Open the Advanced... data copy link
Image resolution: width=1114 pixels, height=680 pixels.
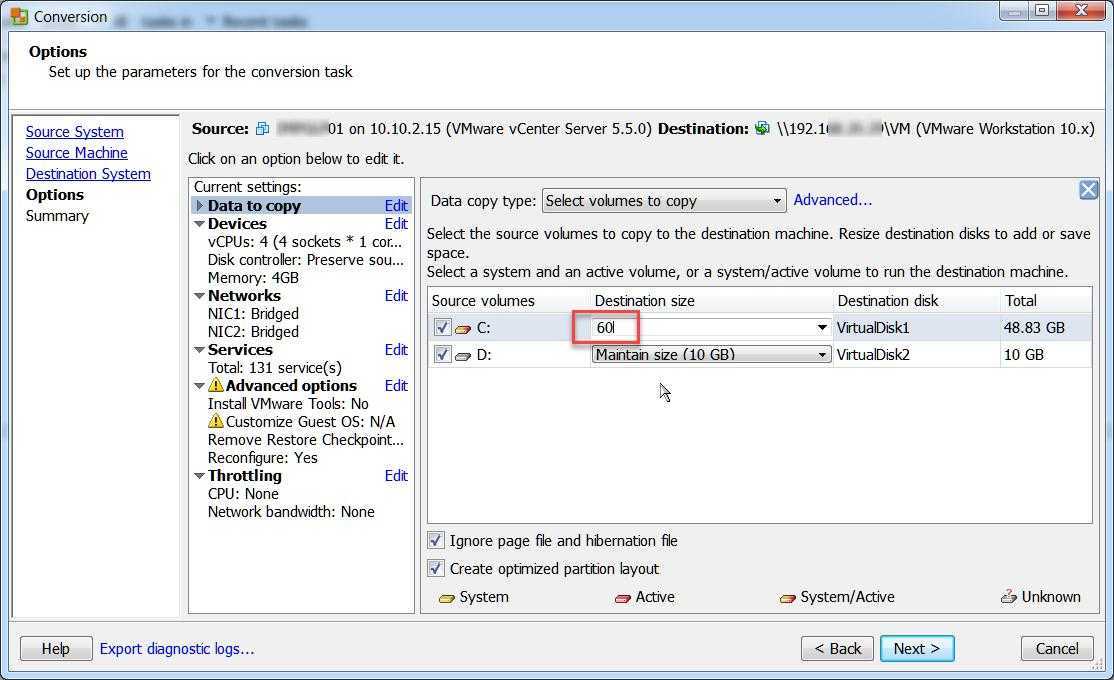(833, 200)
